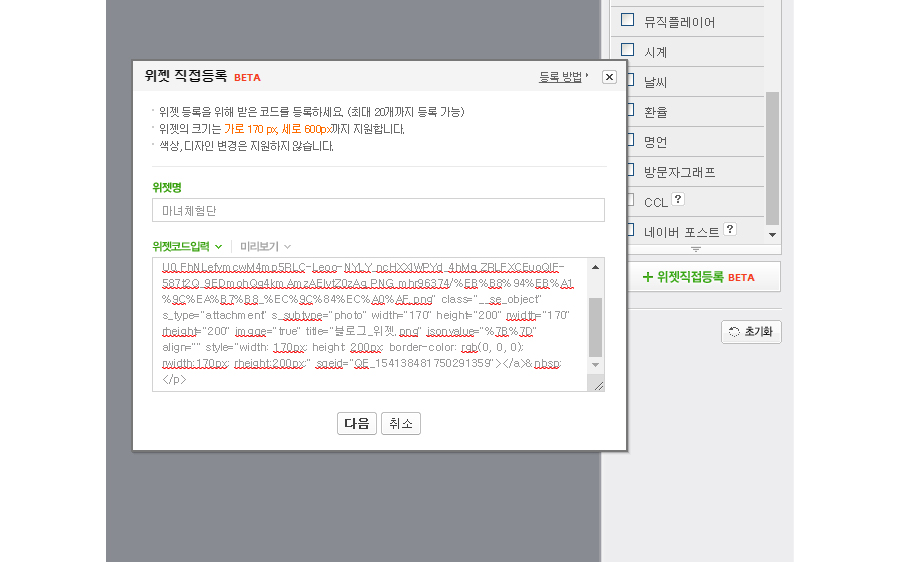Check the 환율 checkbox
The height and width of the screenshot is (562, 900).
point(630,110)
